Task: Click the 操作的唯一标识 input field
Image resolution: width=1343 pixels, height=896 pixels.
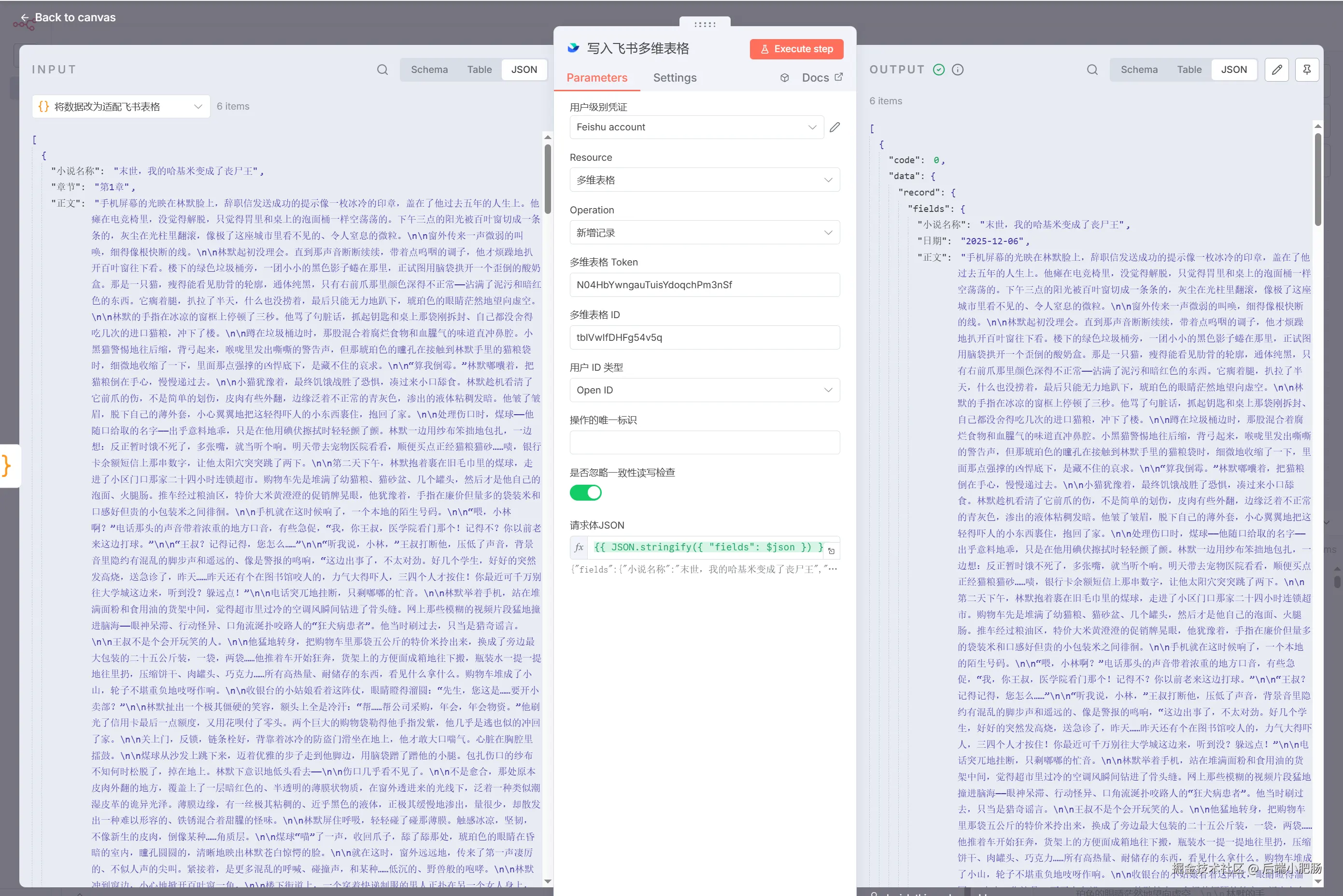Action: (704, 442)
